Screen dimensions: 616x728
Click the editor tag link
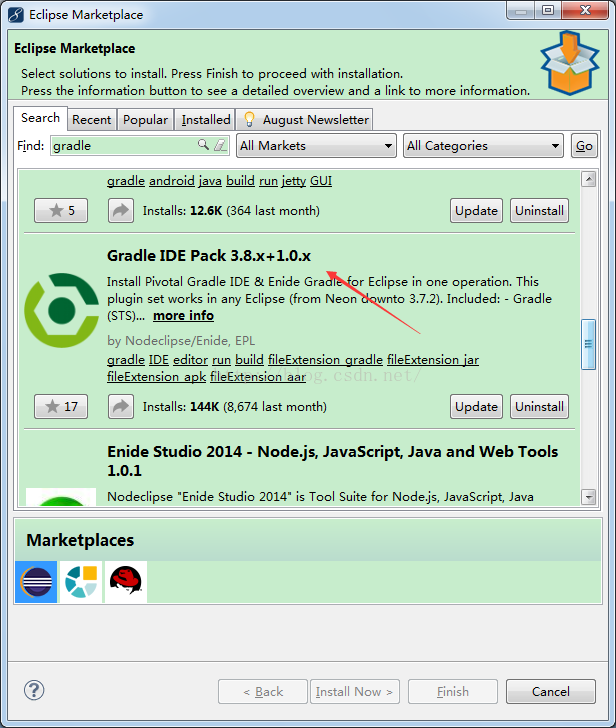tap(190, 360)
